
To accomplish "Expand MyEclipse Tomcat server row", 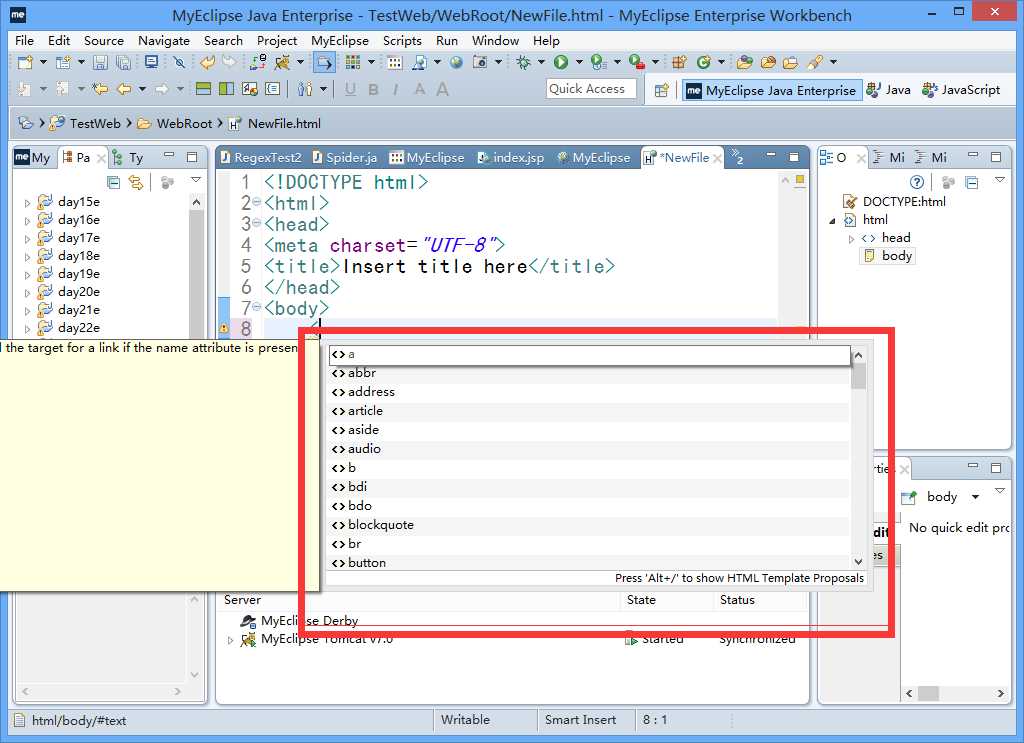I will [x=230, y=640].
